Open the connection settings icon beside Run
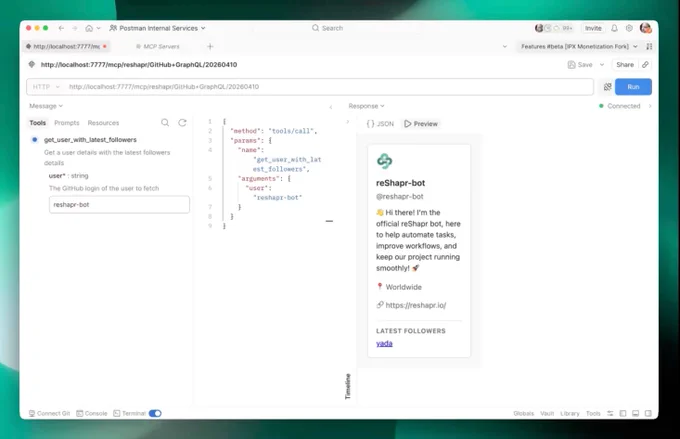 pos(607,87)
